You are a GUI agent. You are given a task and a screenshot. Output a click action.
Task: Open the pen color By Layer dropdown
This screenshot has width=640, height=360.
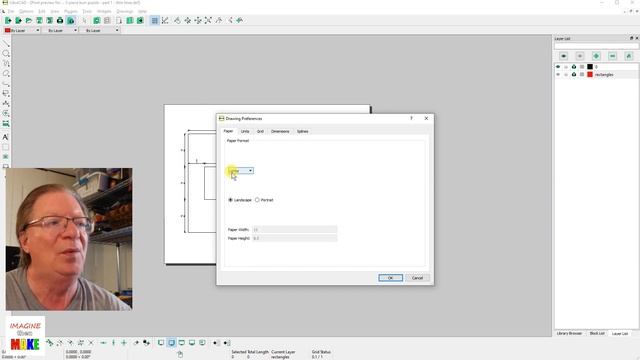click(22, 30)
